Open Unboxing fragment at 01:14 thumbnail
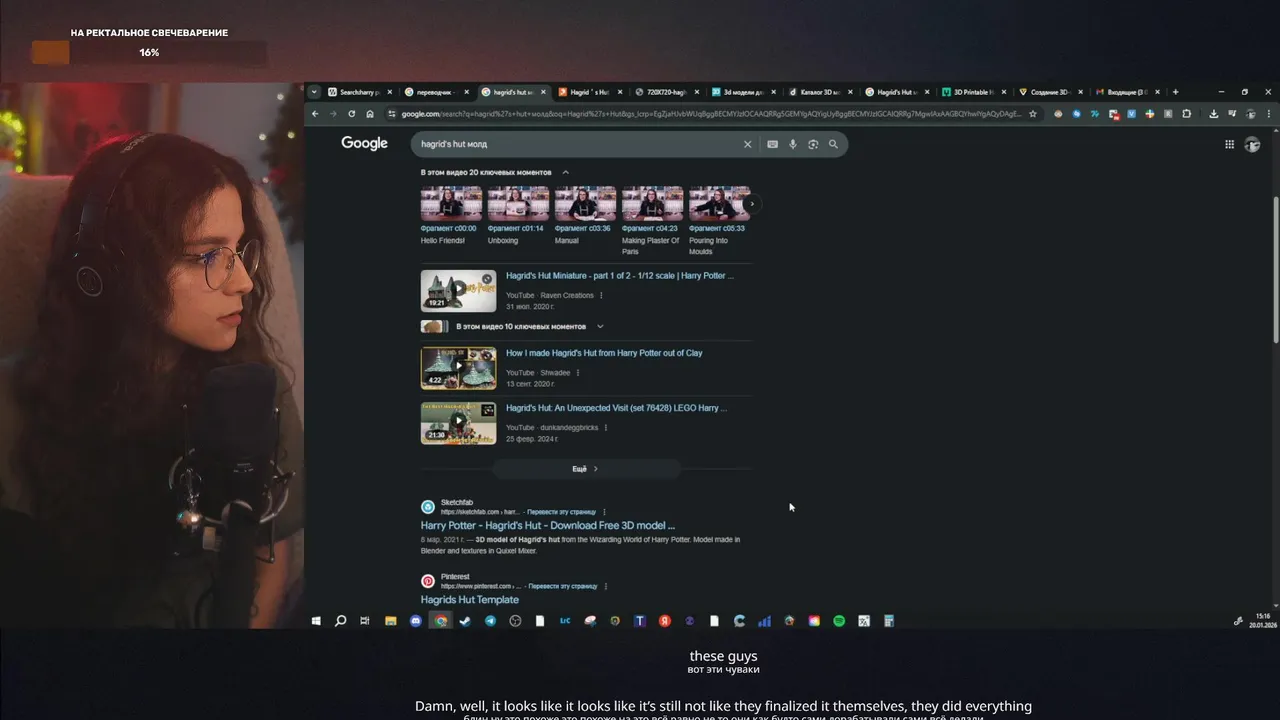 coord(518,203)
